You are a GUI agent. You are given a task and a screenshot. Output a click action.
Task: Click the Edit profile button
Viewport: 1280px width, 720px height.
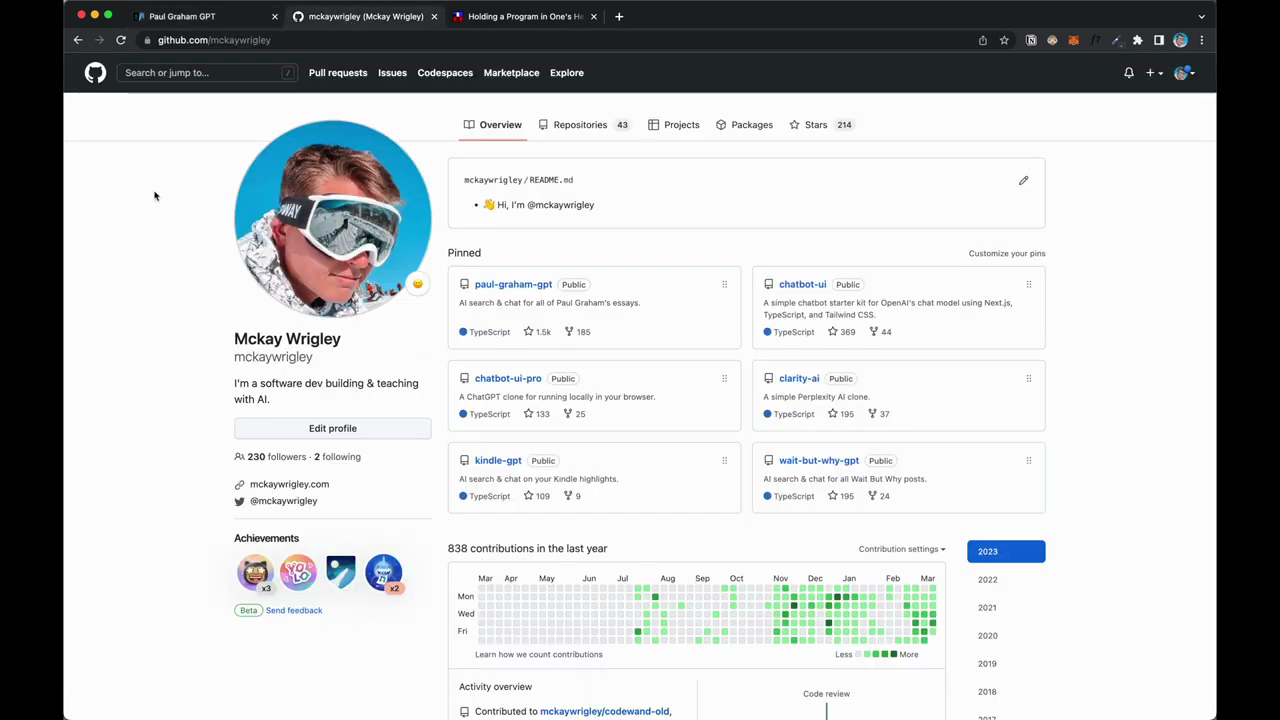click(x=333, y=429)
